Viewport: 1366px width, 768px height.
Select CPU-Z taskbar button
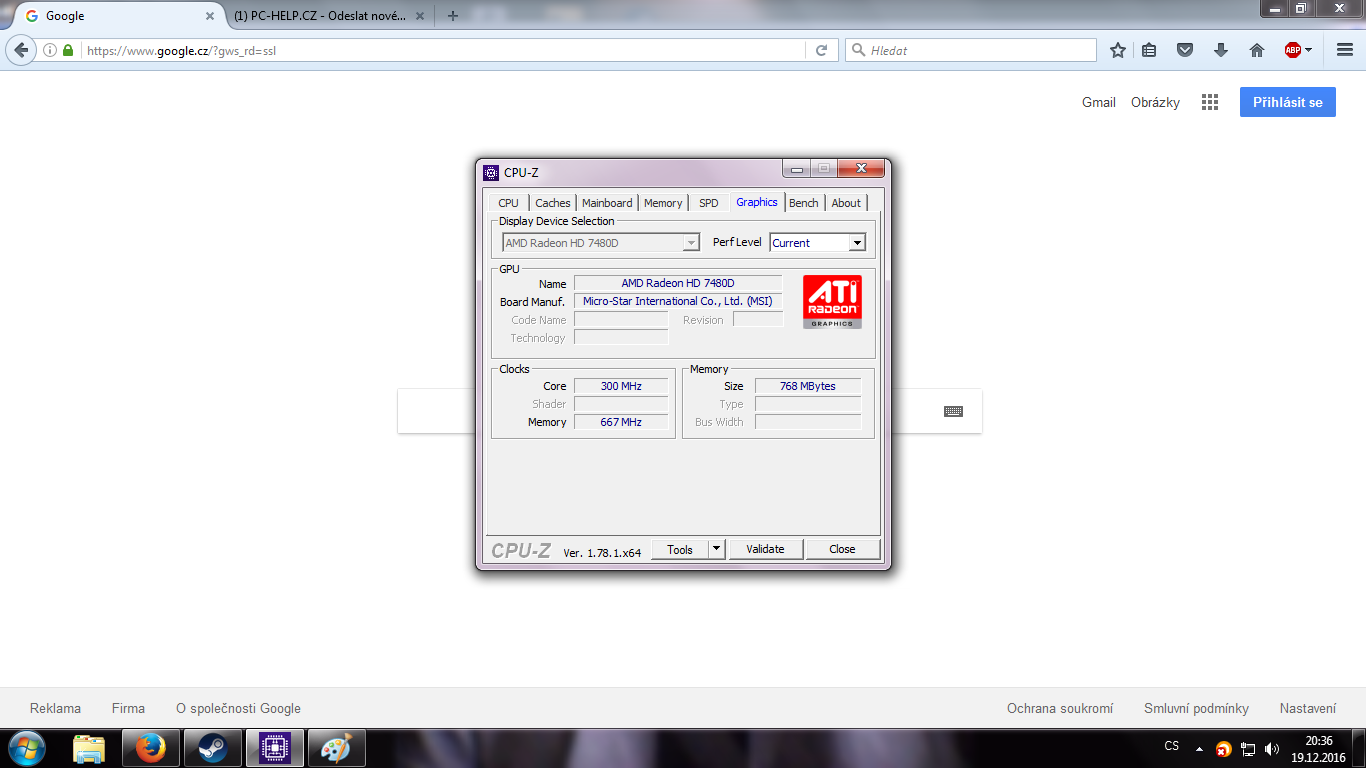pos(274,748)
